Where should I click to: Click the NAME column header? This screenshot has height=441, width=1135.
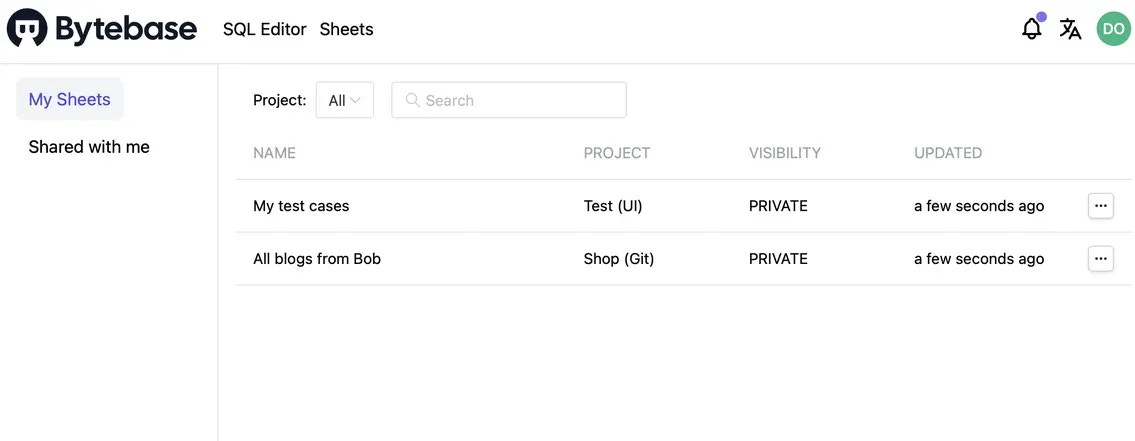tap(274, 153)
